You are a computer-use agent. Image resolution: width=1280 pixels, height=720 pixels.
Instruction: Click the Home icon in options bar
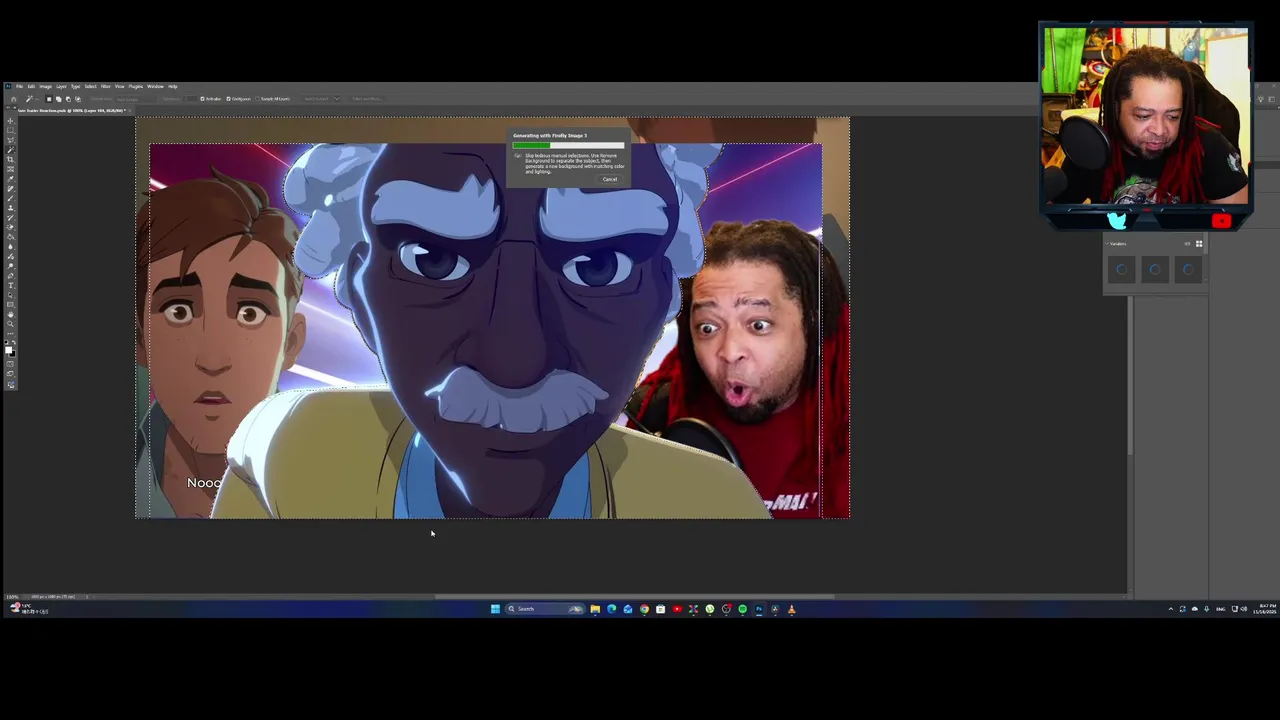click(13, 99)
